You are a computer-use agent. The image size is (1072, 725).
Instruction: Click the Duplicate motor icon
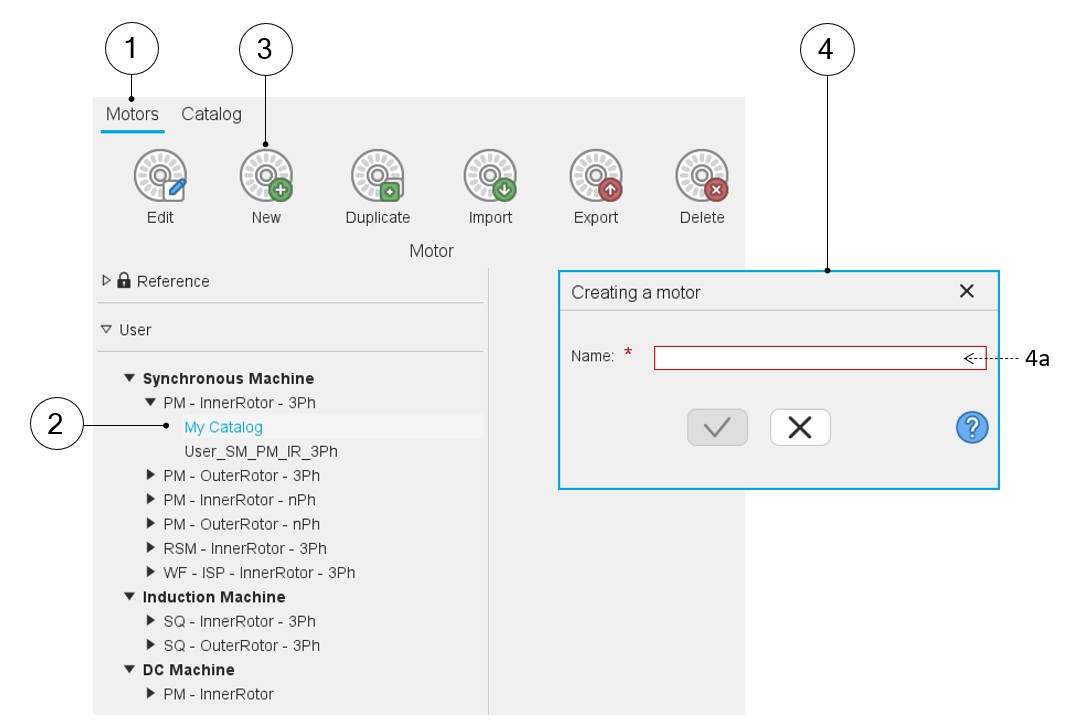(x=377, y=176)
